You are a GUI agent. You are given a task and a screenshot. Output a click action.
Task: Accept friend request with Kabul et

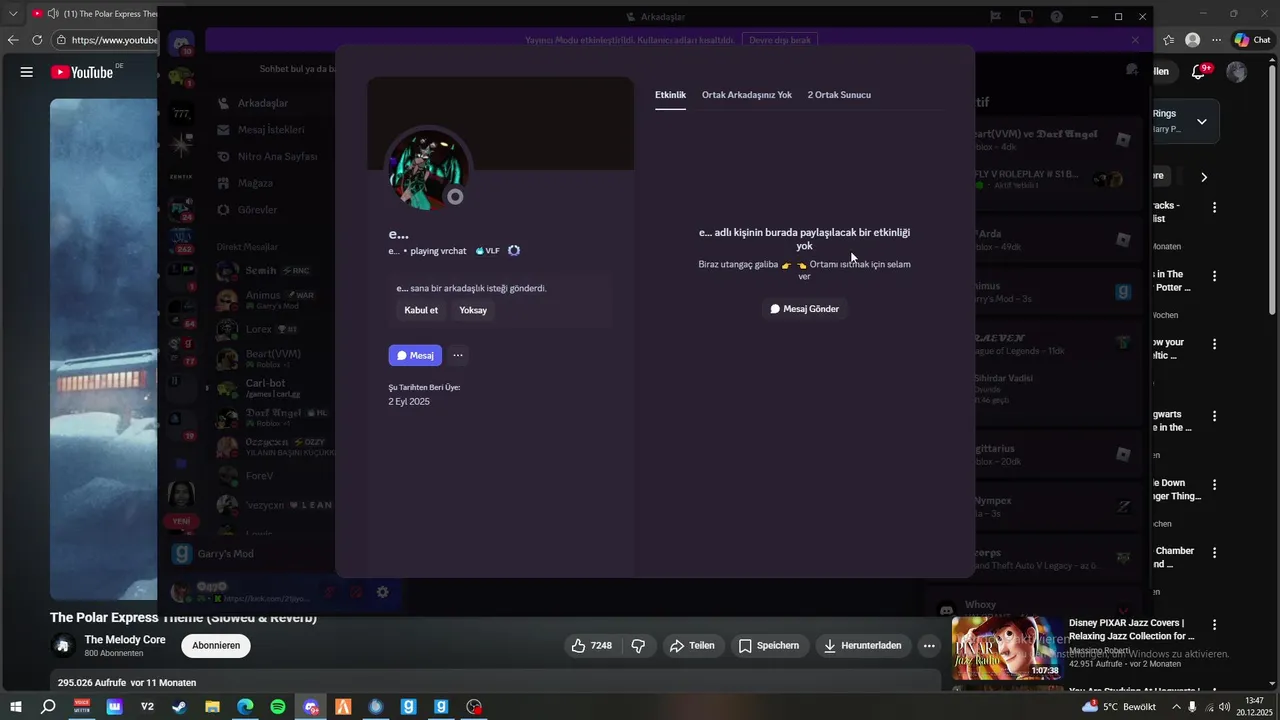point(421,310)
